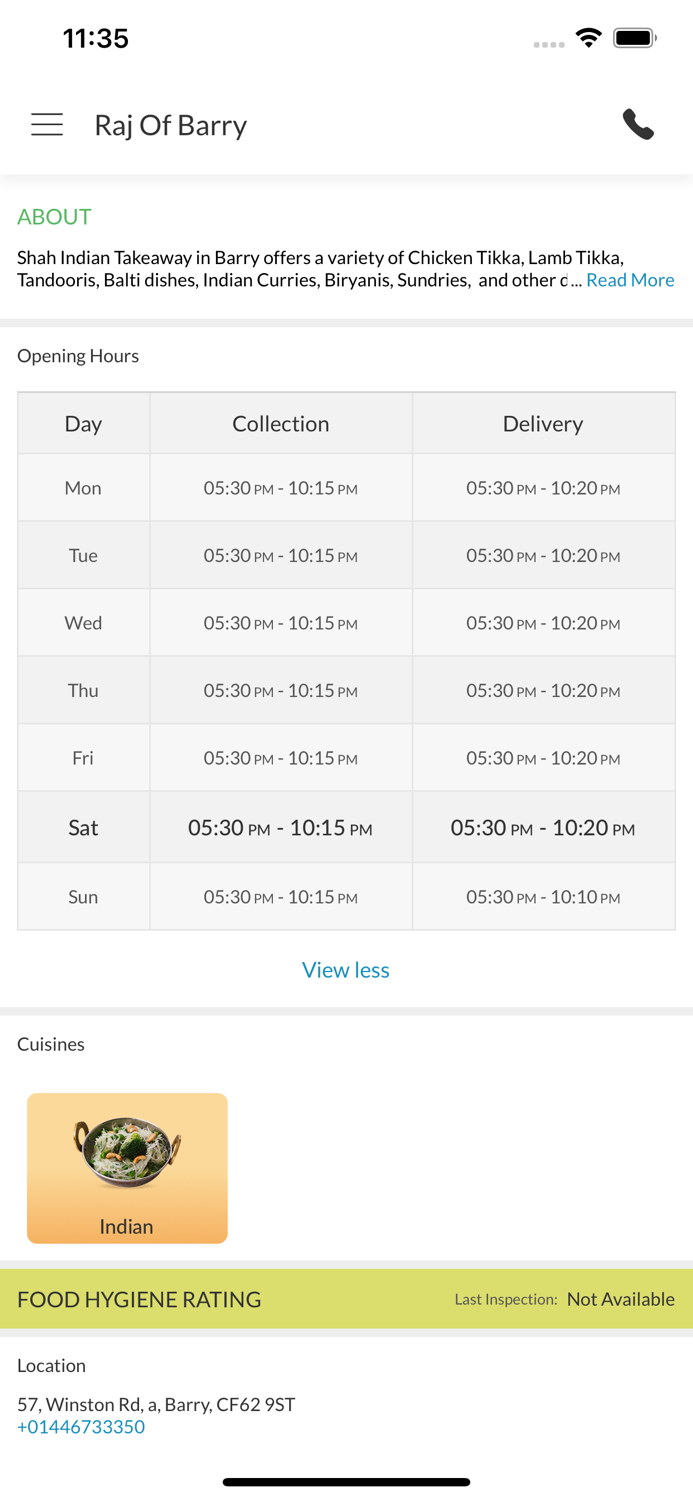Expand About text with Read More
Screen dimensions: 693x1500
630,280
